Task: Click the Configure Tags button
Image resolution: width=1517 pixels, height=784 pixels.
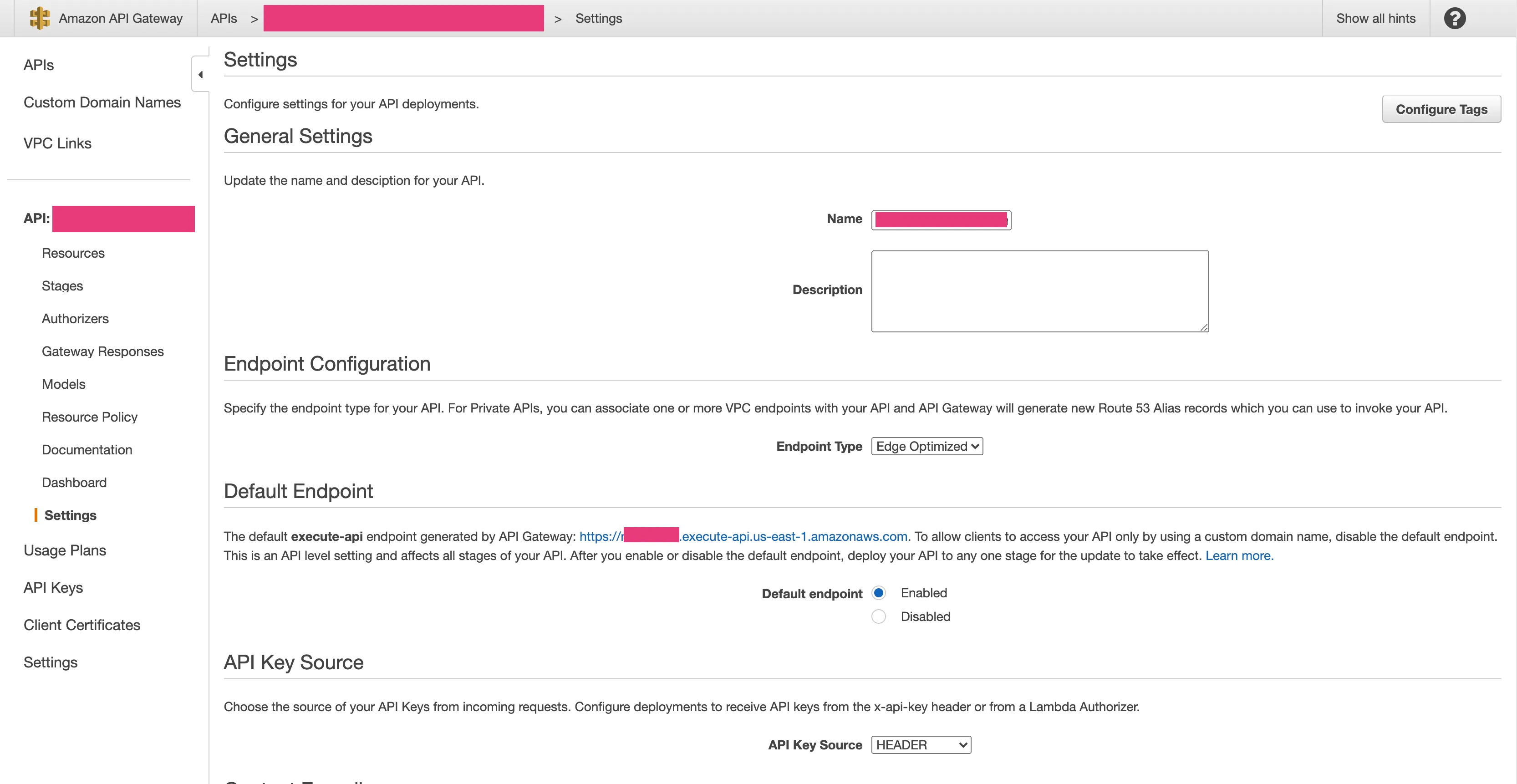Action: (x=1441, y=109)
